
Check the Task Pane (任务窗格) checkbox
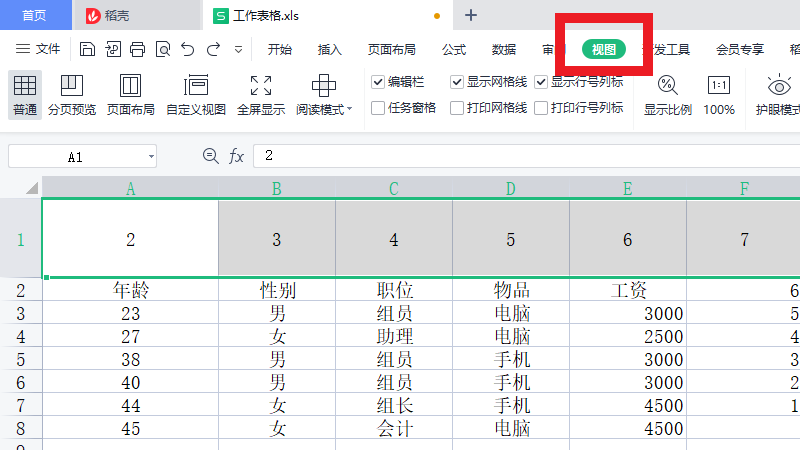click(378, 108)
